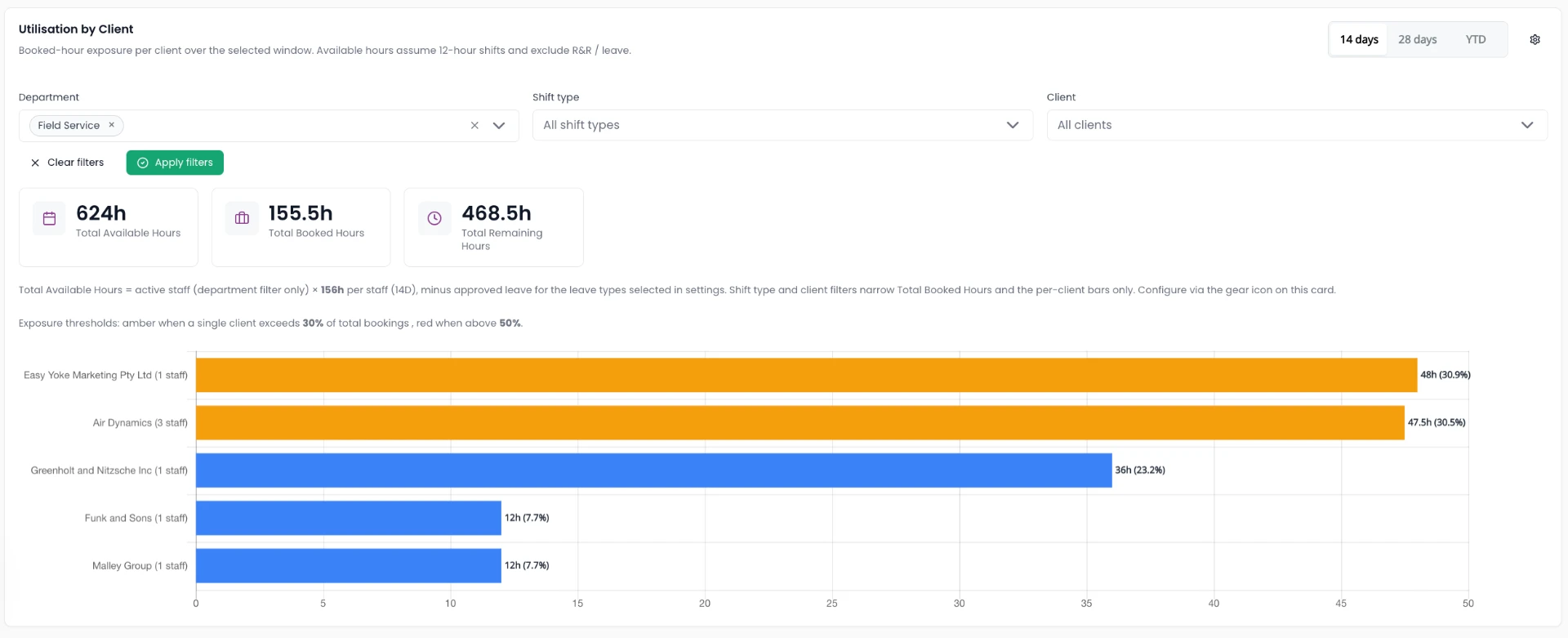Click the '47.5h (30.5%)' bar label
The width and height of the screenshot is (1568, 638).
coord(1437,422)
